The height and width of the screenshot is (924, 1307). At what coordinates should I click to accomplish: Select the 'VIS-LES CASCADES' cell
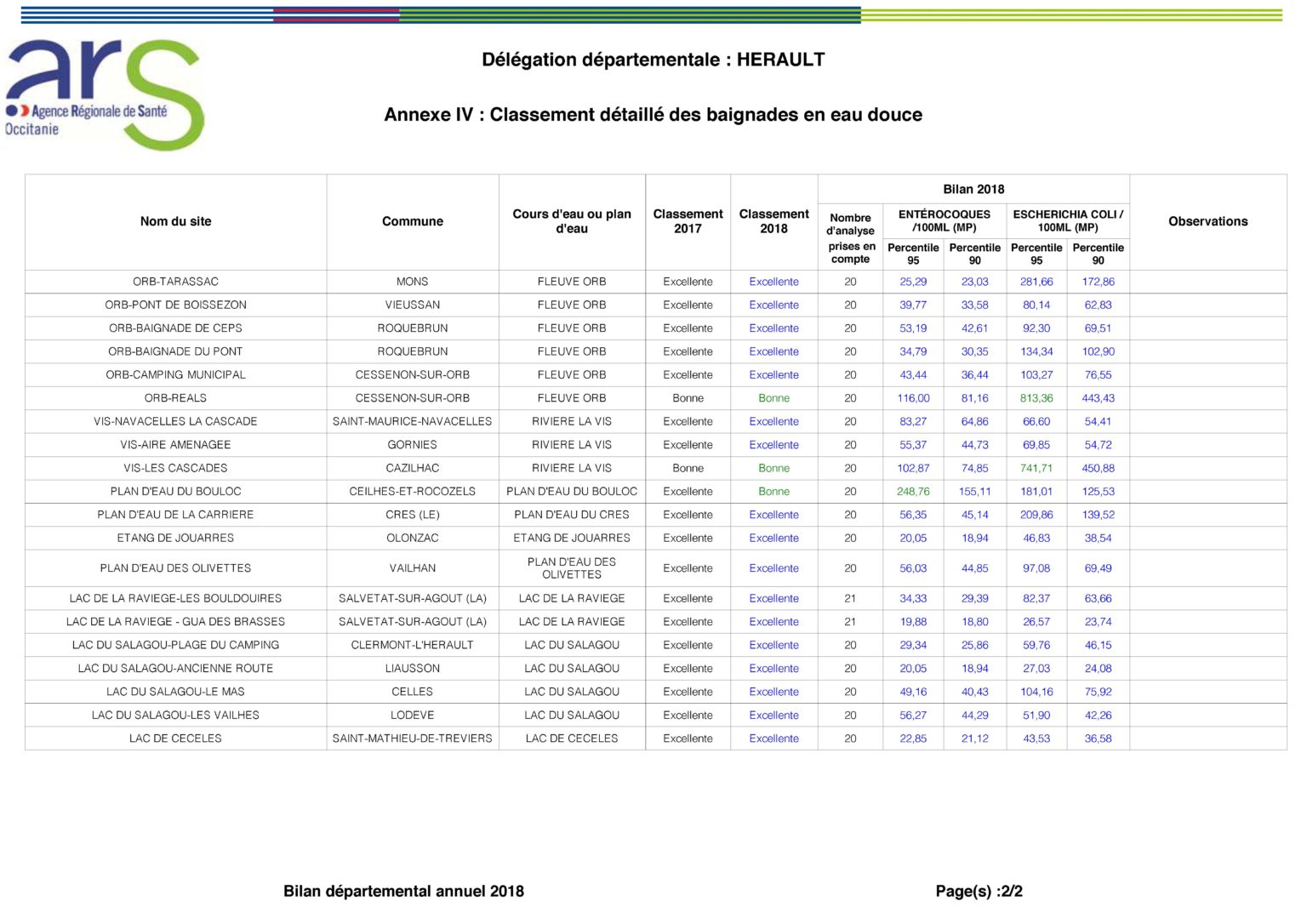tap(176, 468)
